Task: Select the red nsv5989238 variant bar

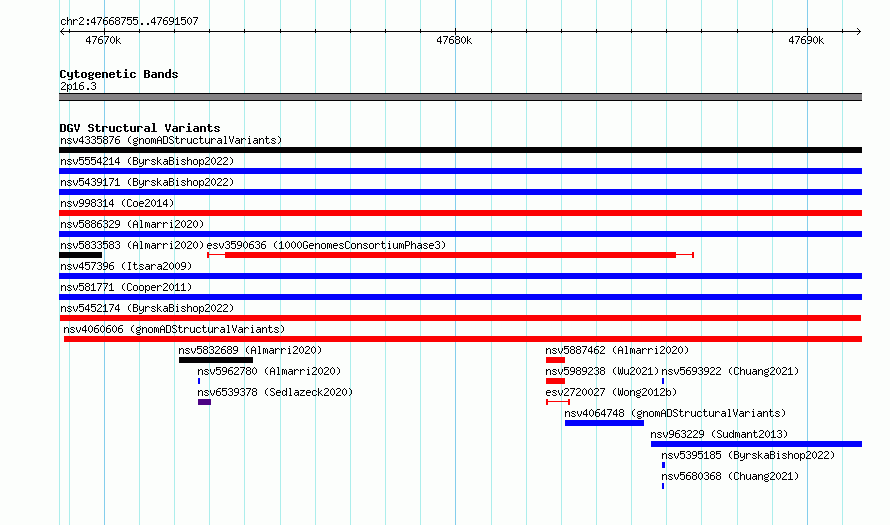Action: (555, 381)
